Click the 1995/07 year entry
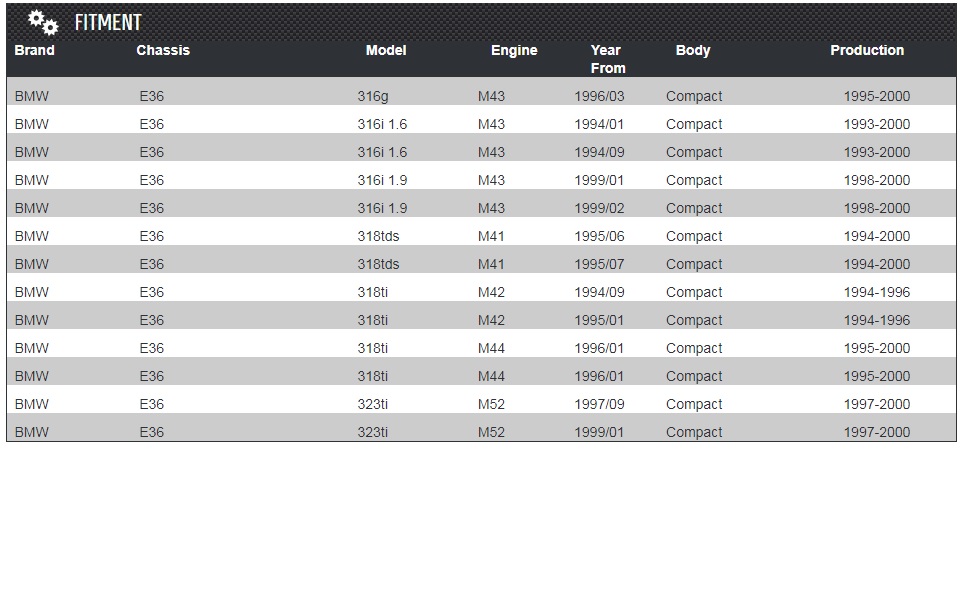 [x=599, y=265]
